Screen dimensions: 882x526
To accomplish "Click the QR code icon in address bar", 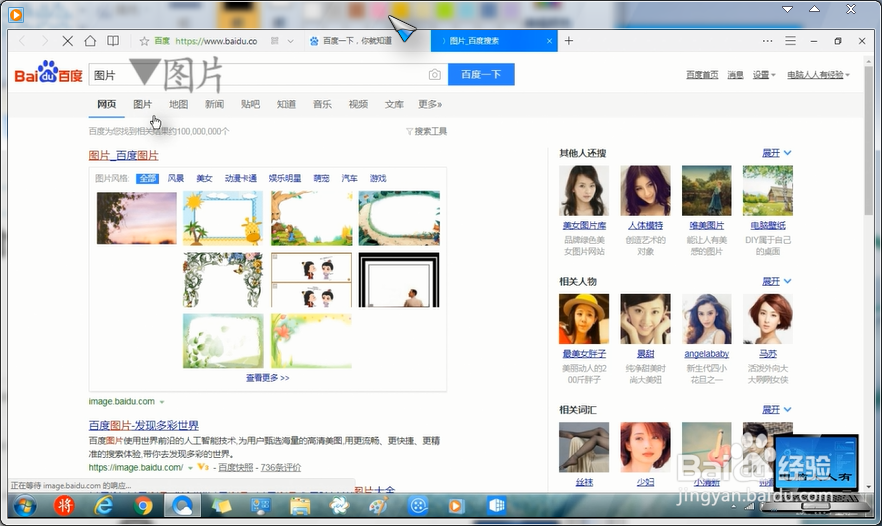I will [x=274, y=41].
